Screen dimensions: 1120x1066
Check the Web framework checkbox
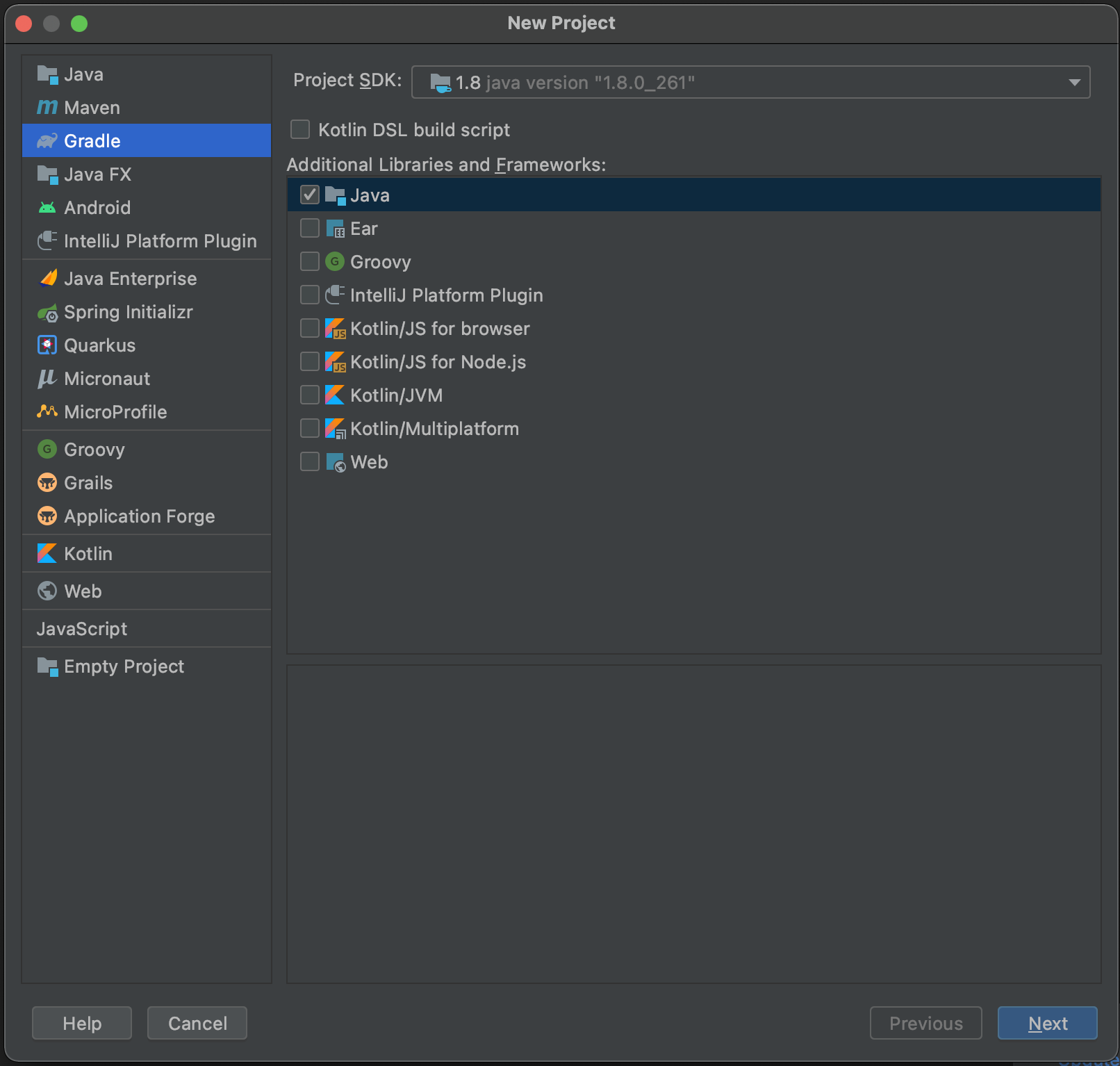[x=310, y=462]
